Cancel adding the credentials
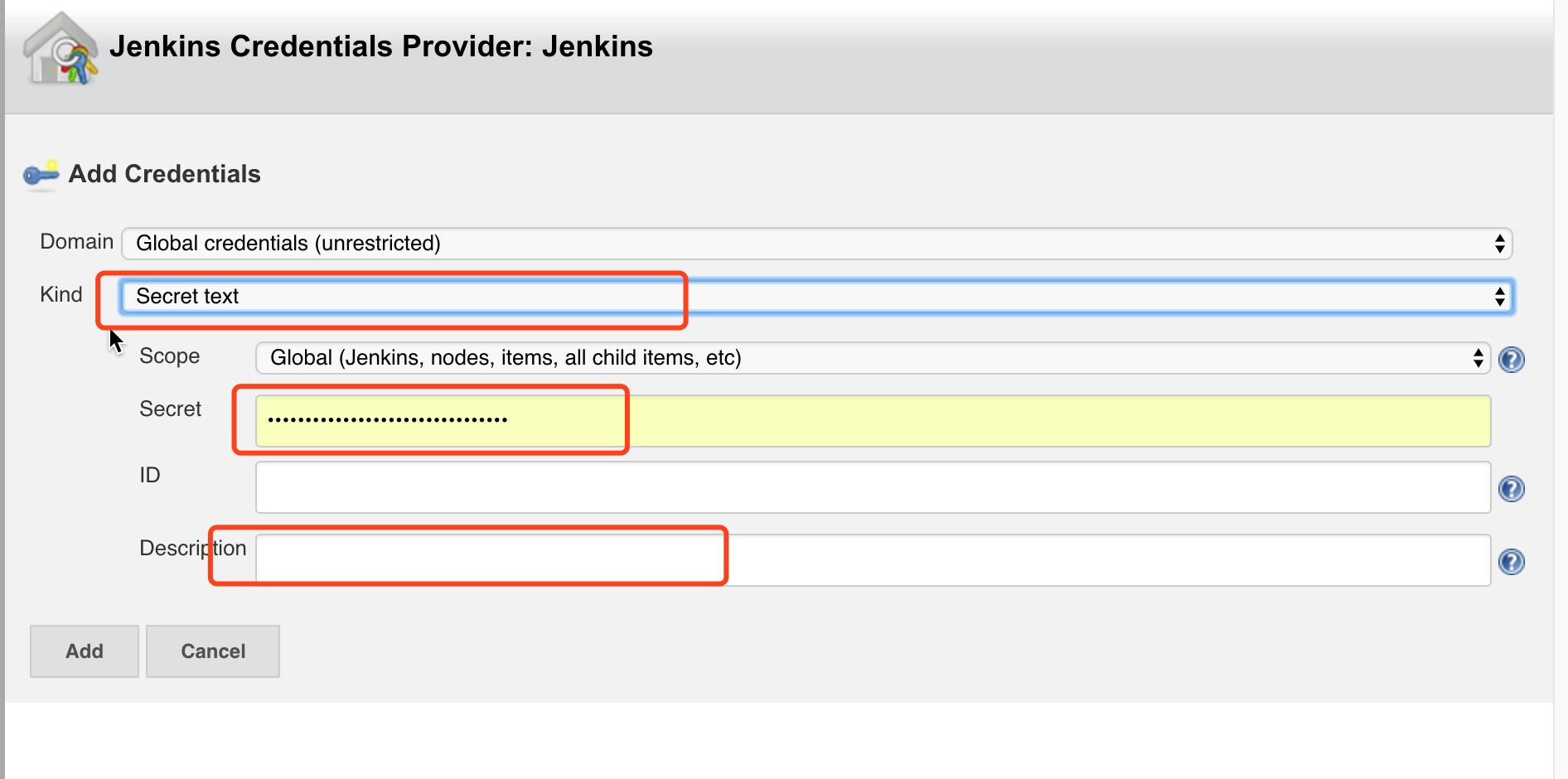1568x779 pixels. [213, 651]
